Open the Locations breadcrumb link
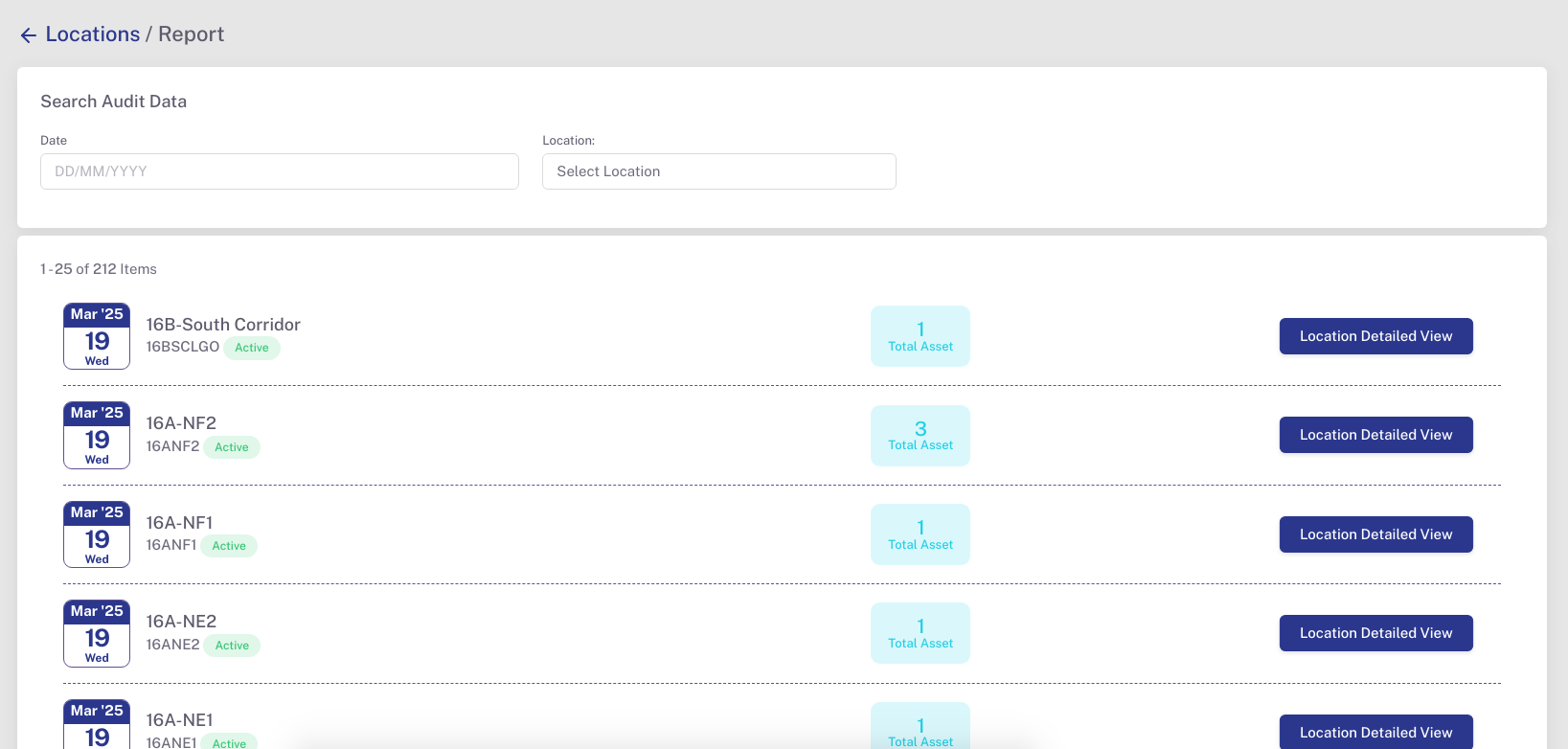 point(92,34)
